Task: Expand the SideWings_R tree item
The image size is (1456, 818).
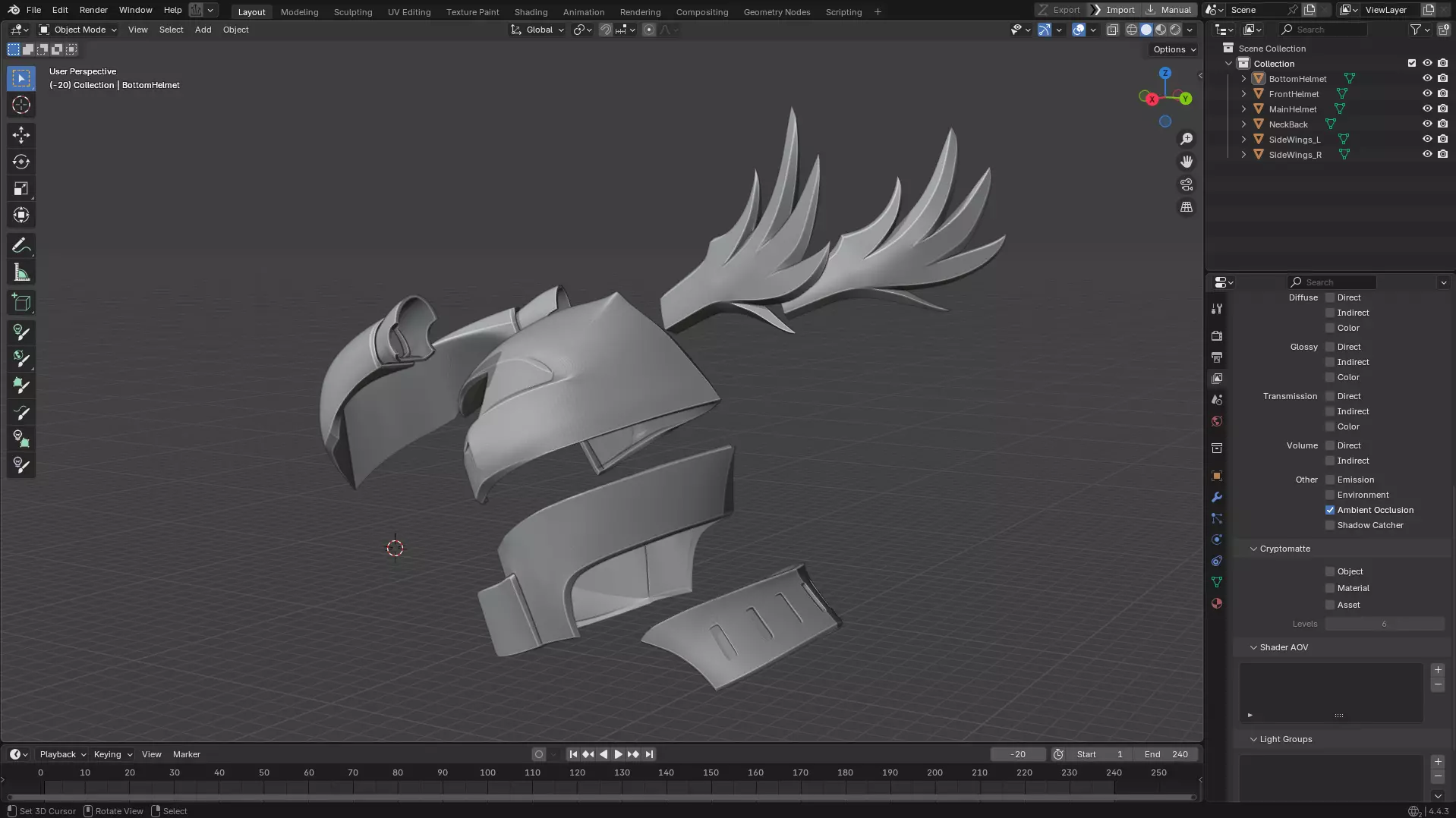Action: (x=1243, y=155)
